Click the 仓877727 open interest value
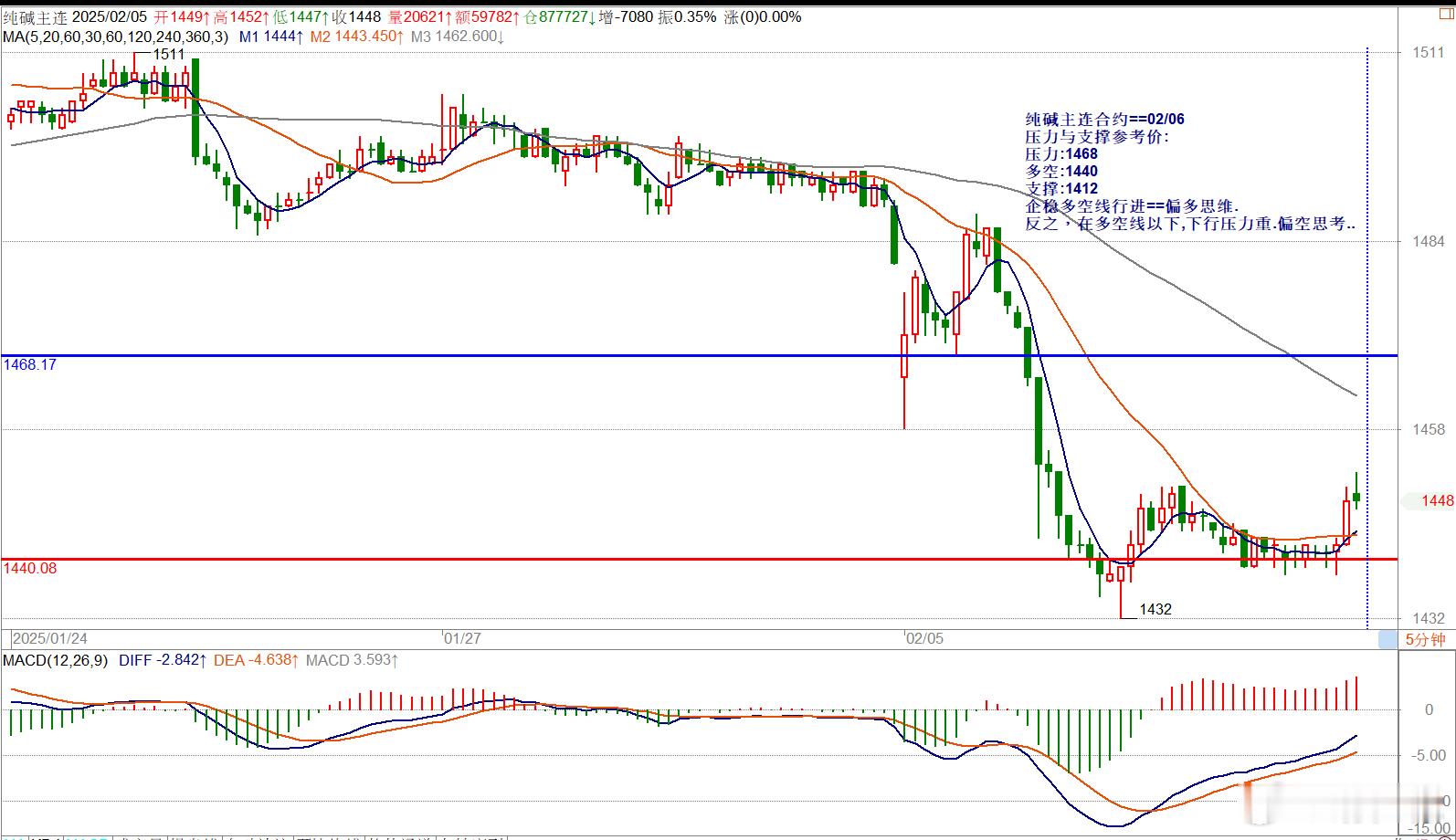1456x840 pixels. pyautogui.click(x=560, y=16)
